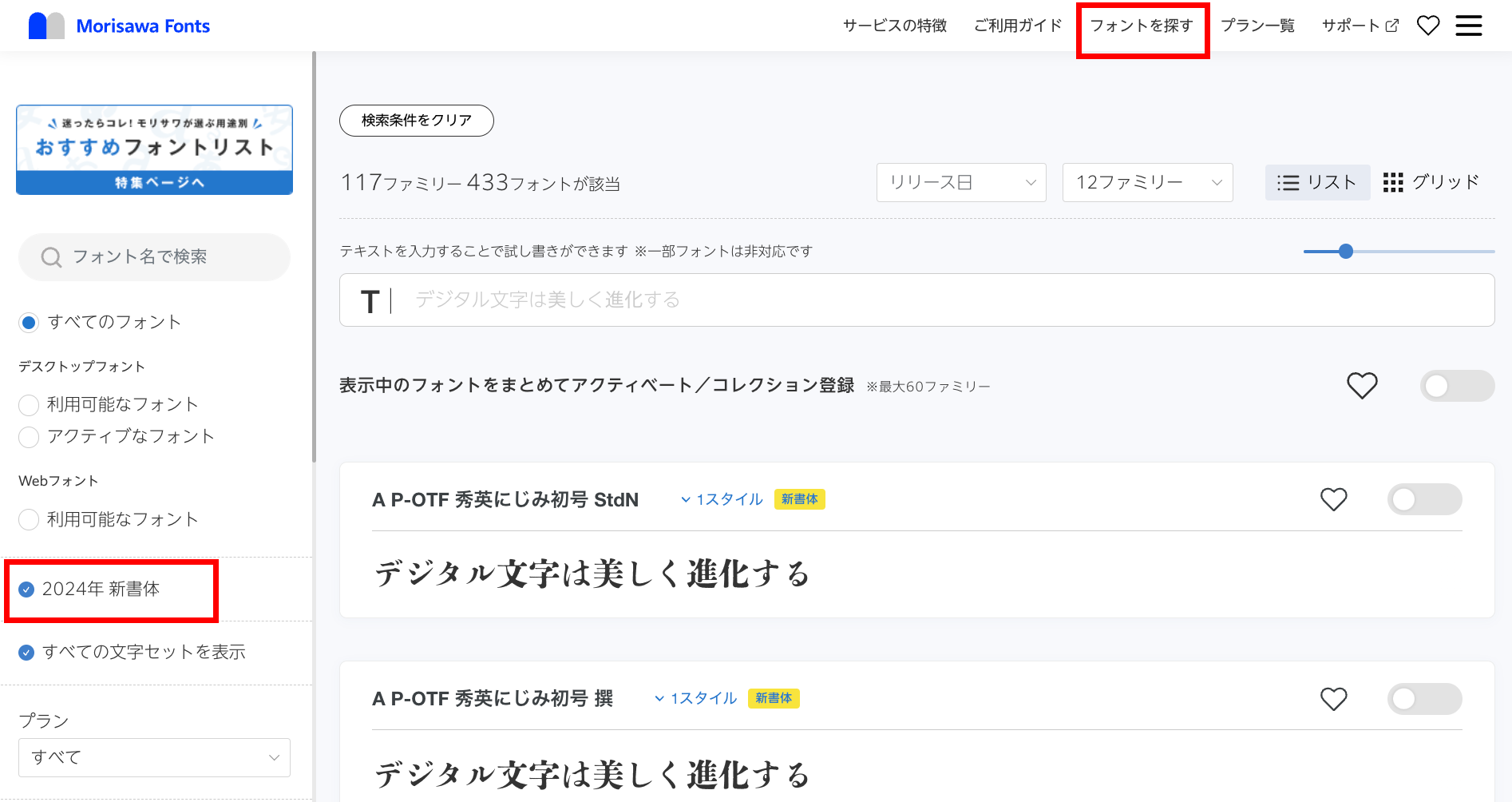
Task: Add all displayed fonts to collection heart
Action: pos(1362,386)
